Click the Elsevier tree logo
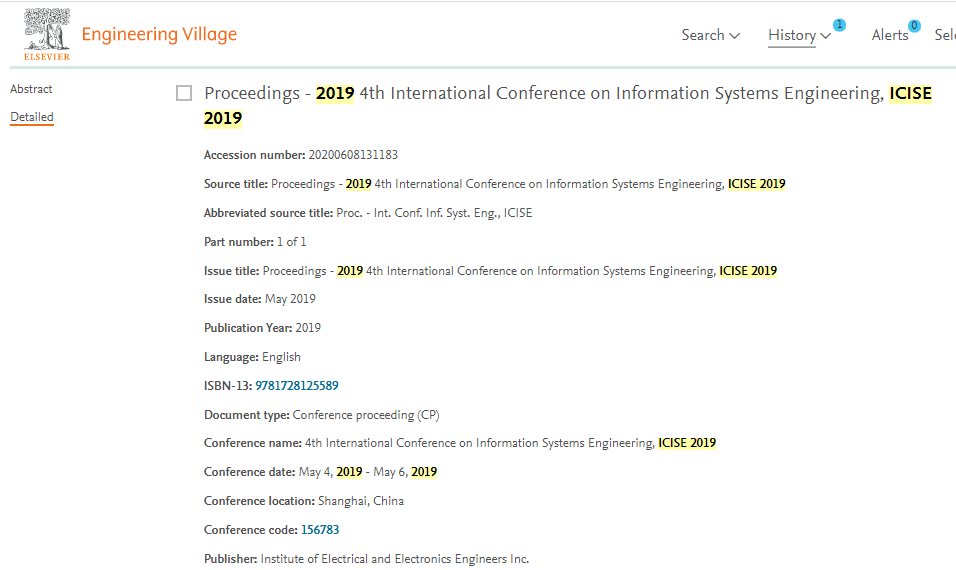Image resolution: width=956 pixels, height=570 pixels. pyautogui.click(x=47, y=34)
